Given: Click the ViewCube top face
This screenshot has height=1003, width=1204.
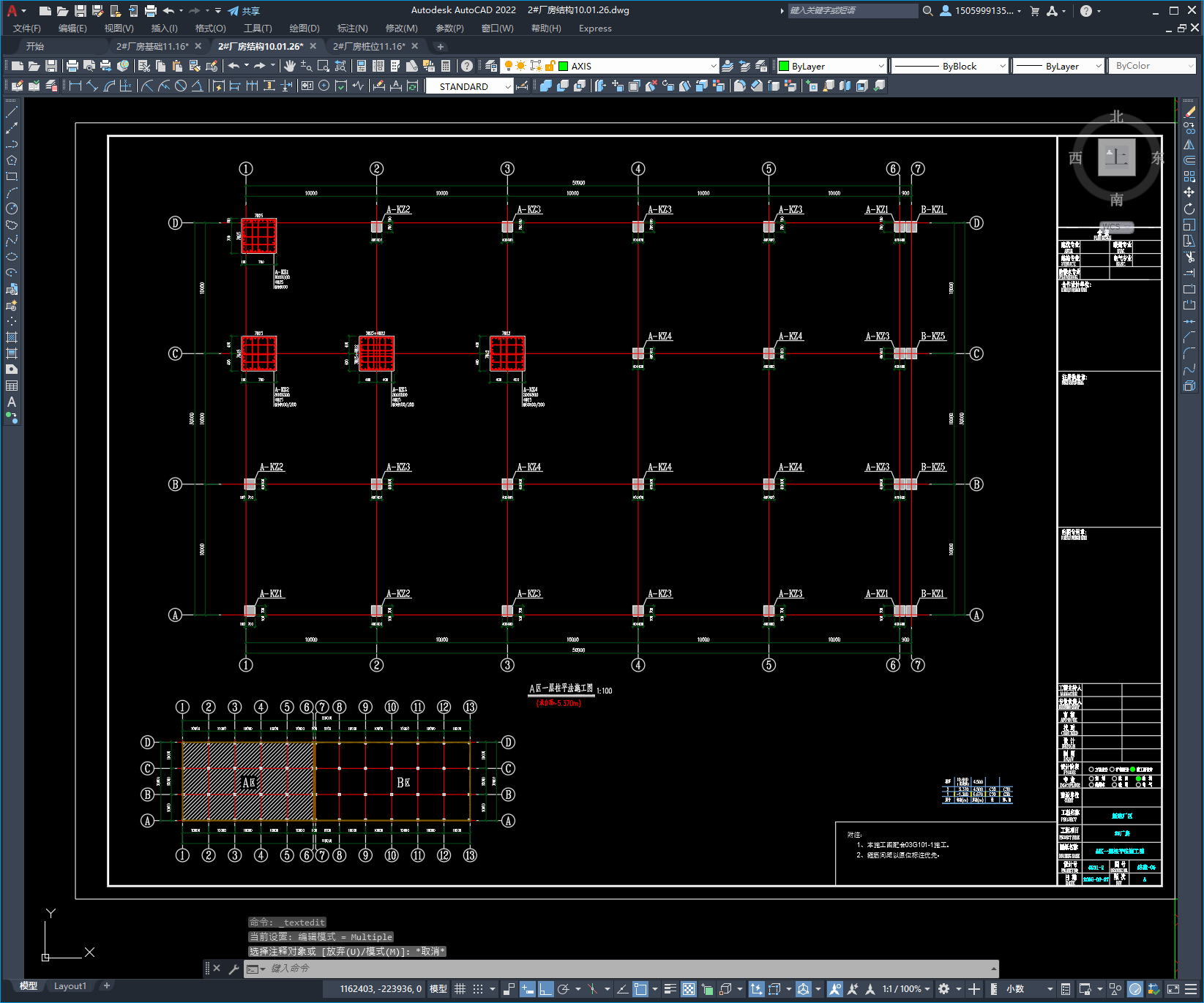Looking at the screenshot, I should pos(1117,157).
